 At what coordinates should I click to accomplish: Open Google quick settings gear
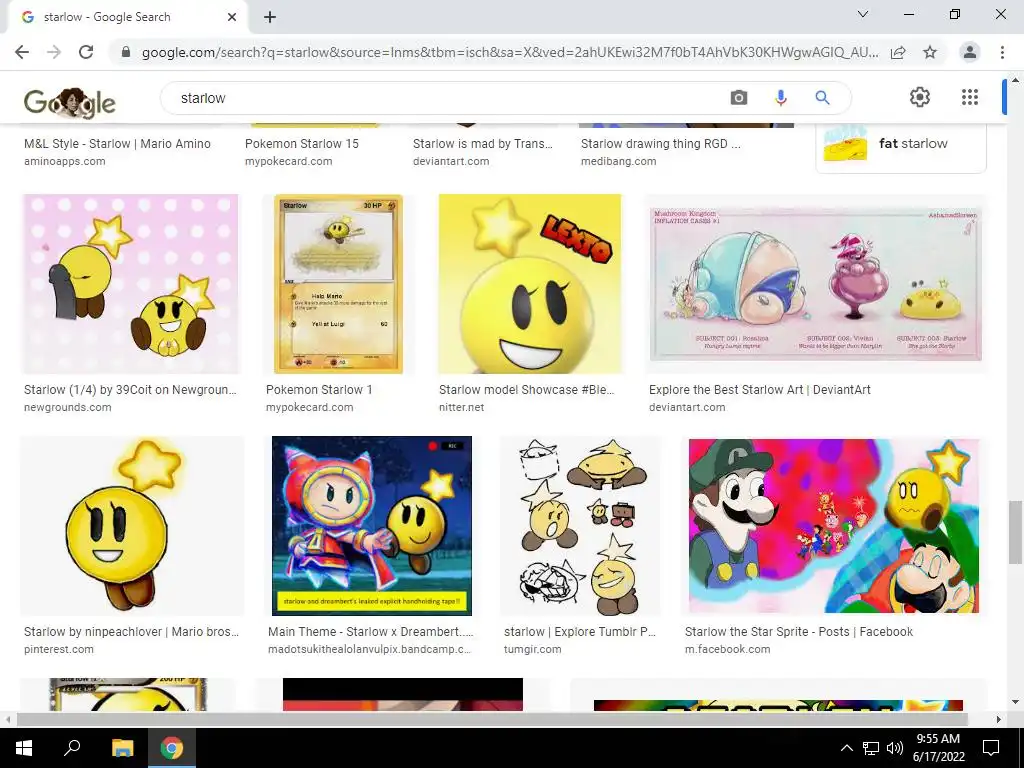point(920,97)
